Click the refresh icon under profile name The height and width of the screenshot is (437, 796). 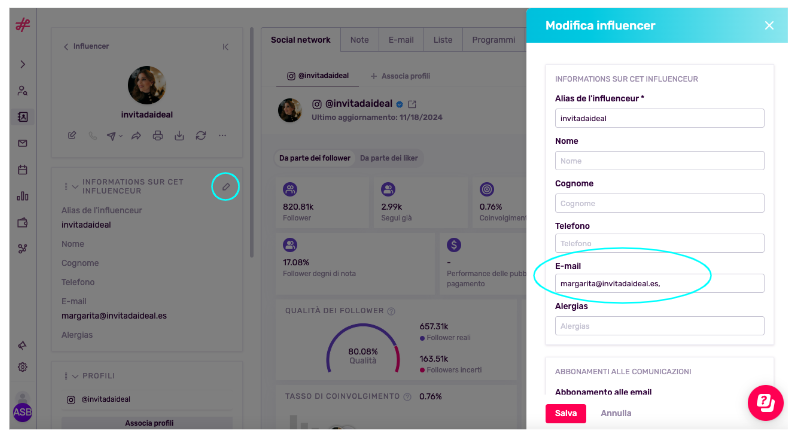pyautogui.click(x=201, y=136)
